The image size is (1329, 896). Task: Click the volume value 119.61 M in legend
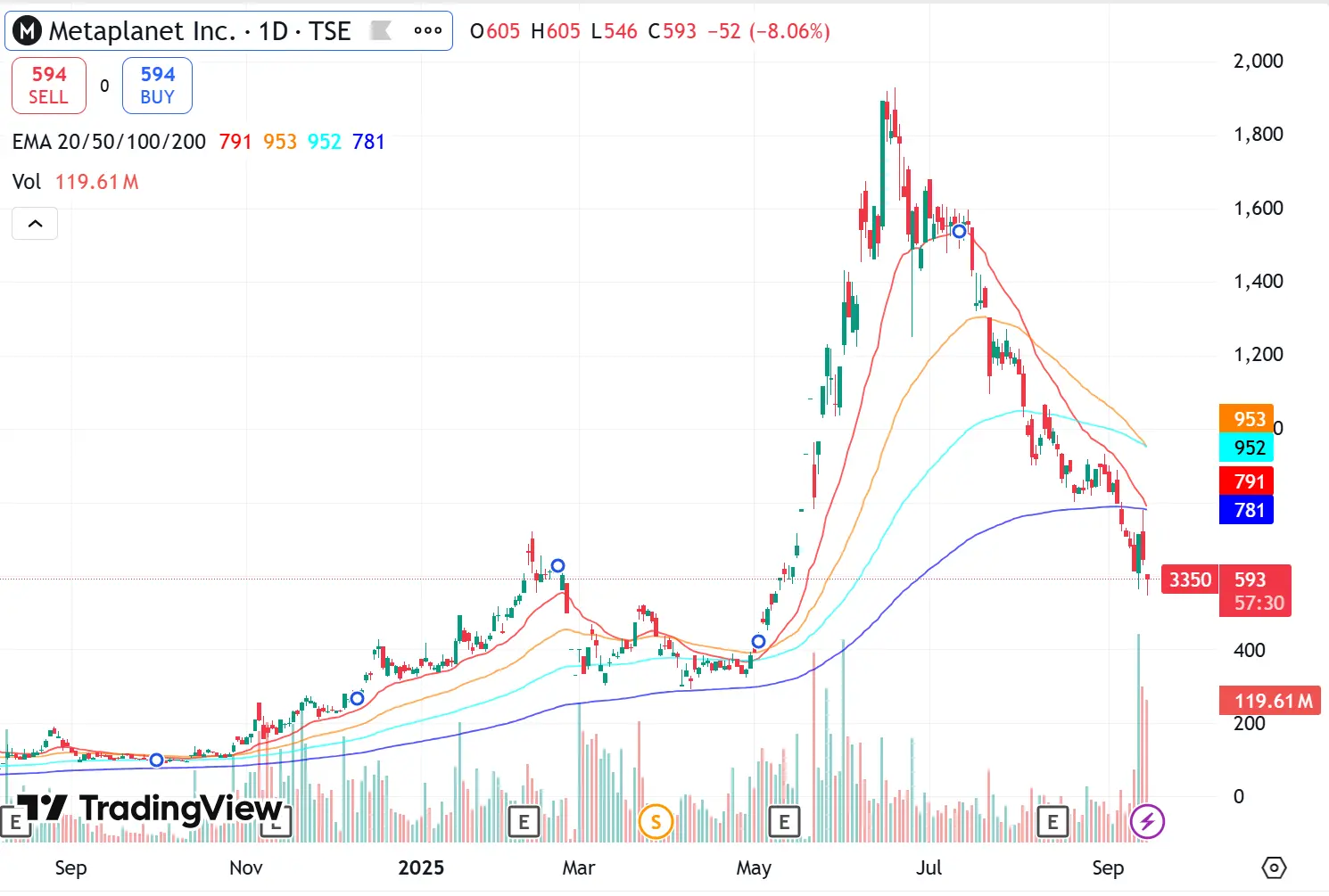click(x=97, y=182)
